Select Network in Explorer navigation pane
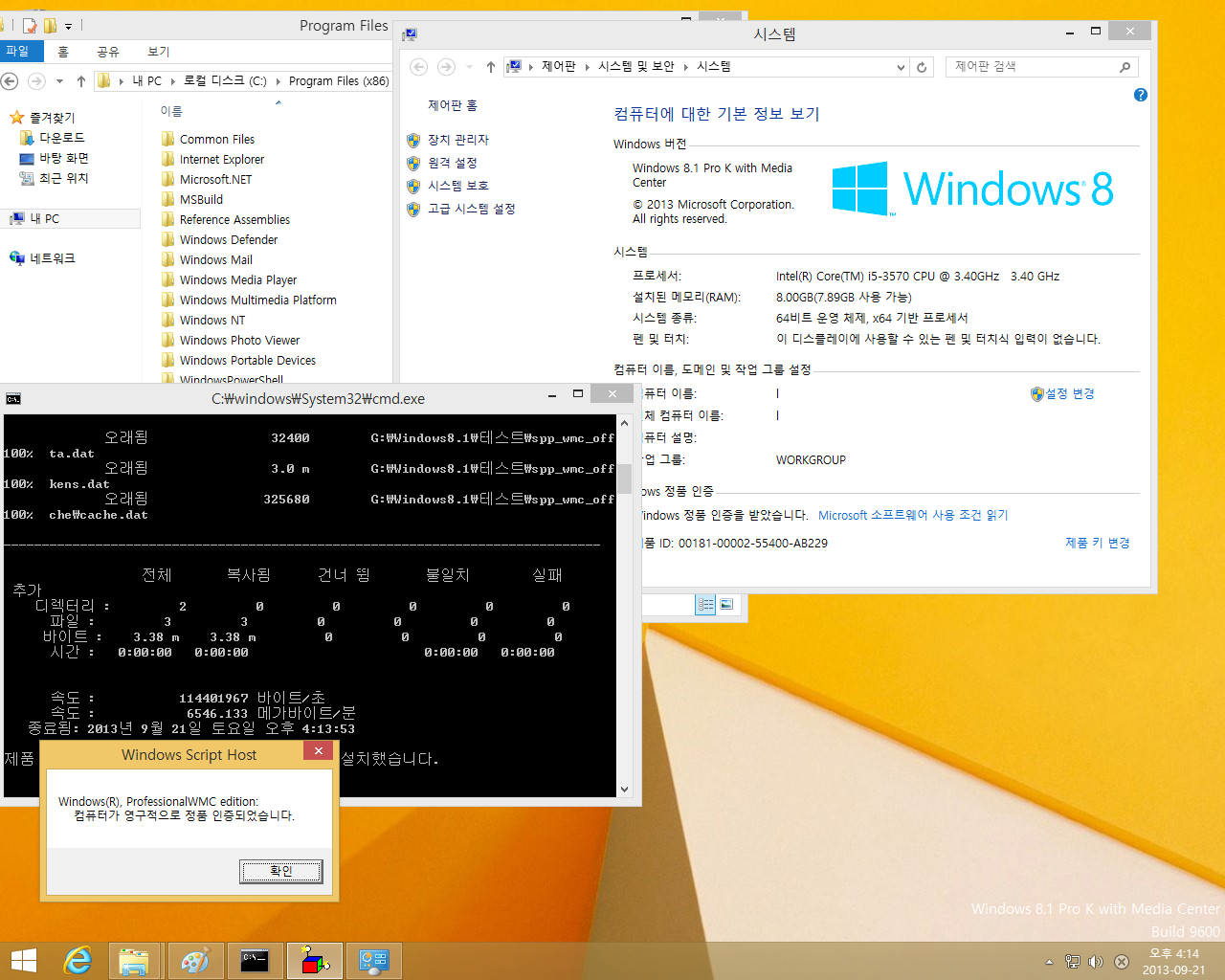 click(x=52, y=258)
